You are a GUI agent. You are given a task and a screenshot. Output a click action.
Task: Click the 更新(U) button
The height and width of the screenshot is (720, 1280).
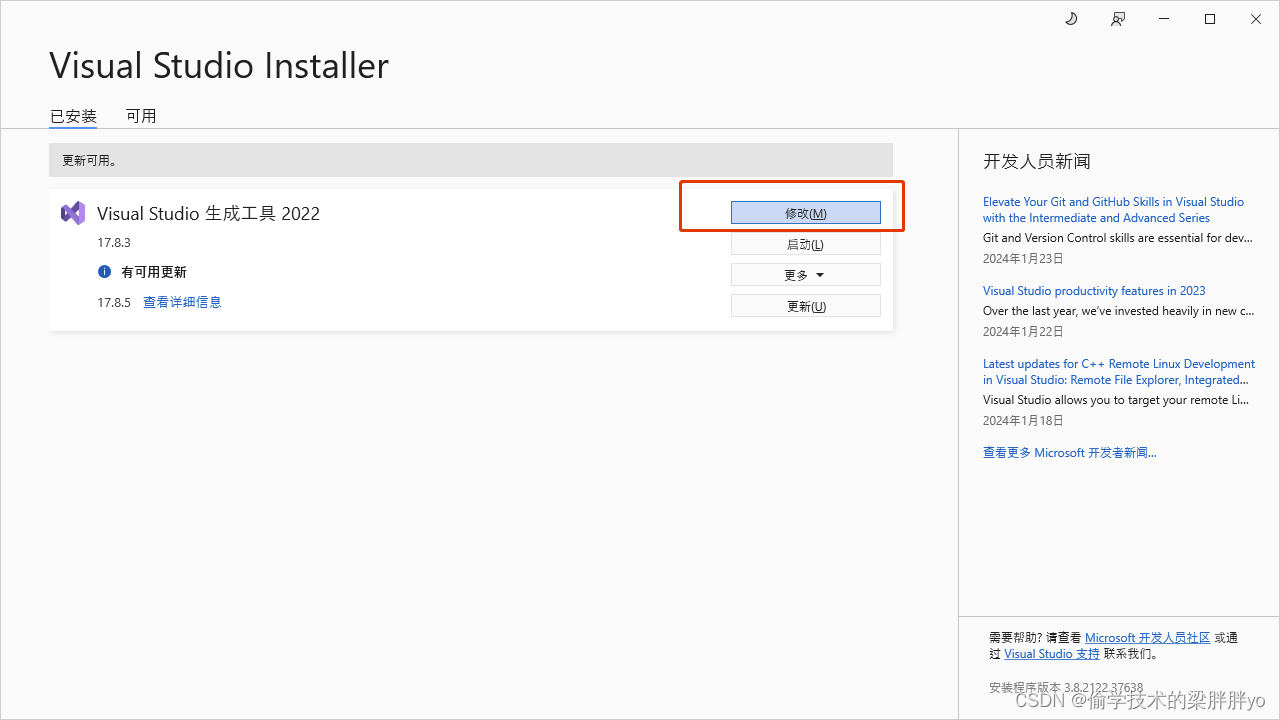805,305
